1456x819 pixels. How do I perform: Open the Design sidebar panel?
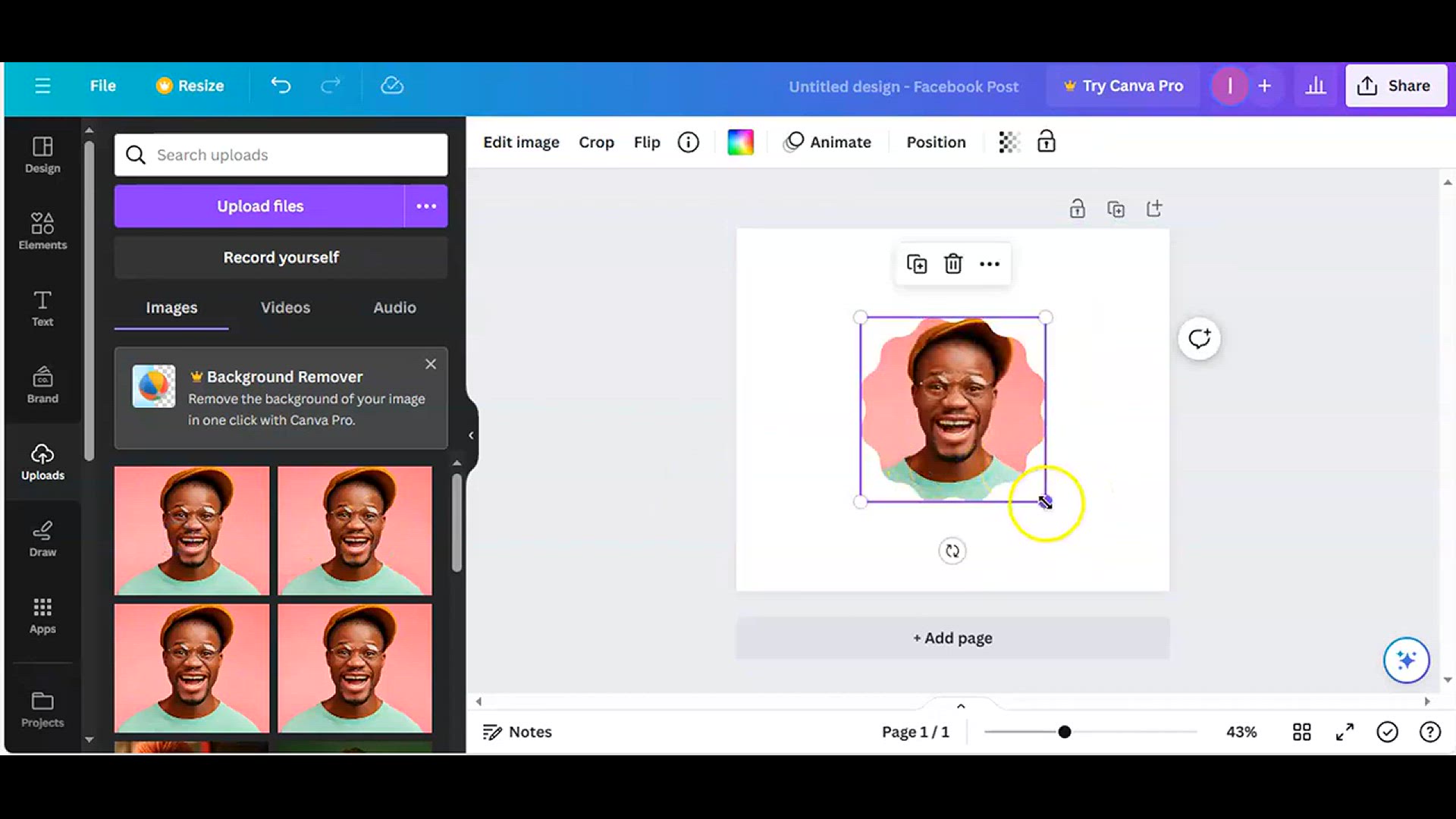click(x=42, y=155)
